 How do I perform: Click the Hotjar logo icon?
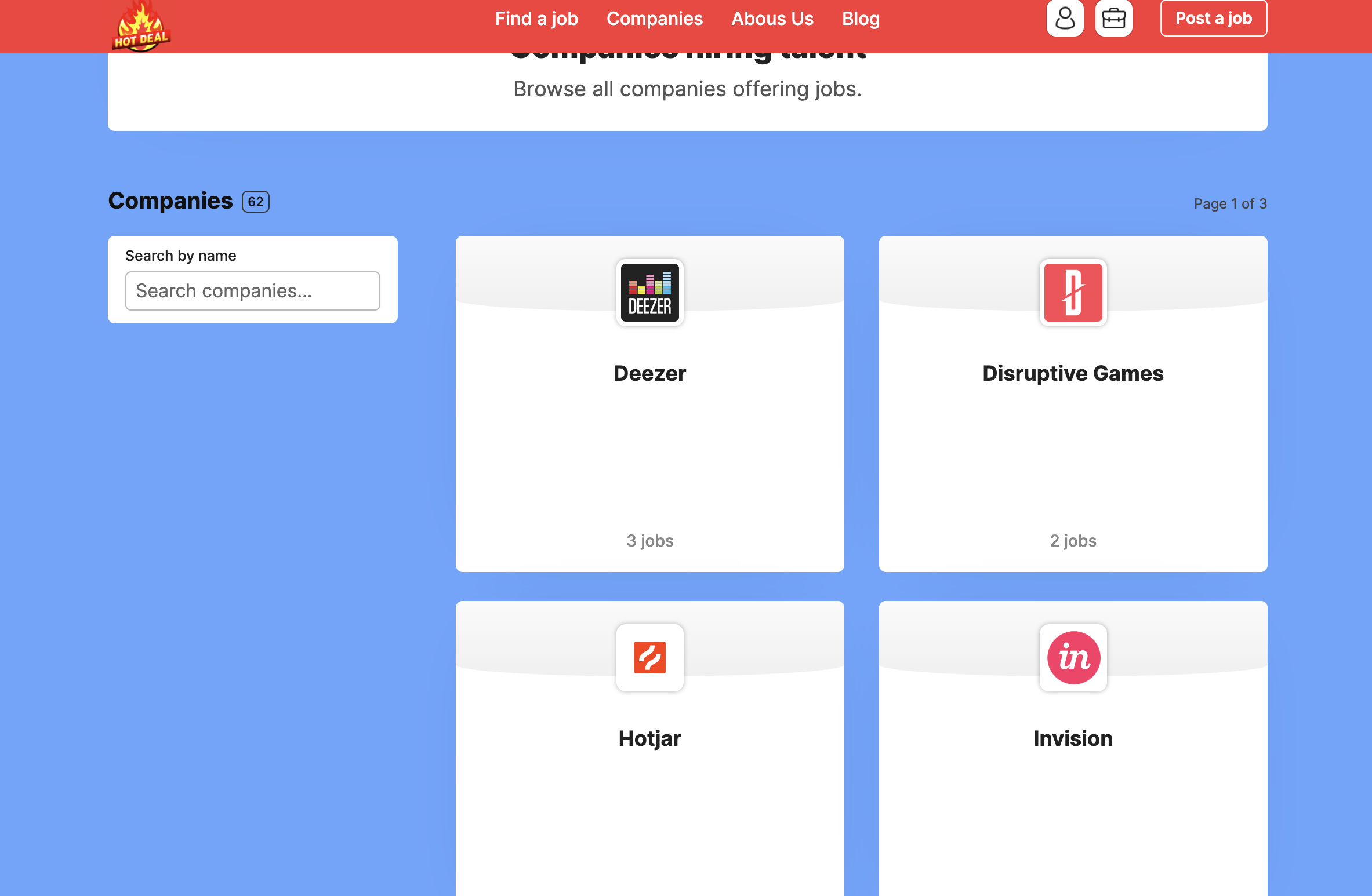(649, 657)
